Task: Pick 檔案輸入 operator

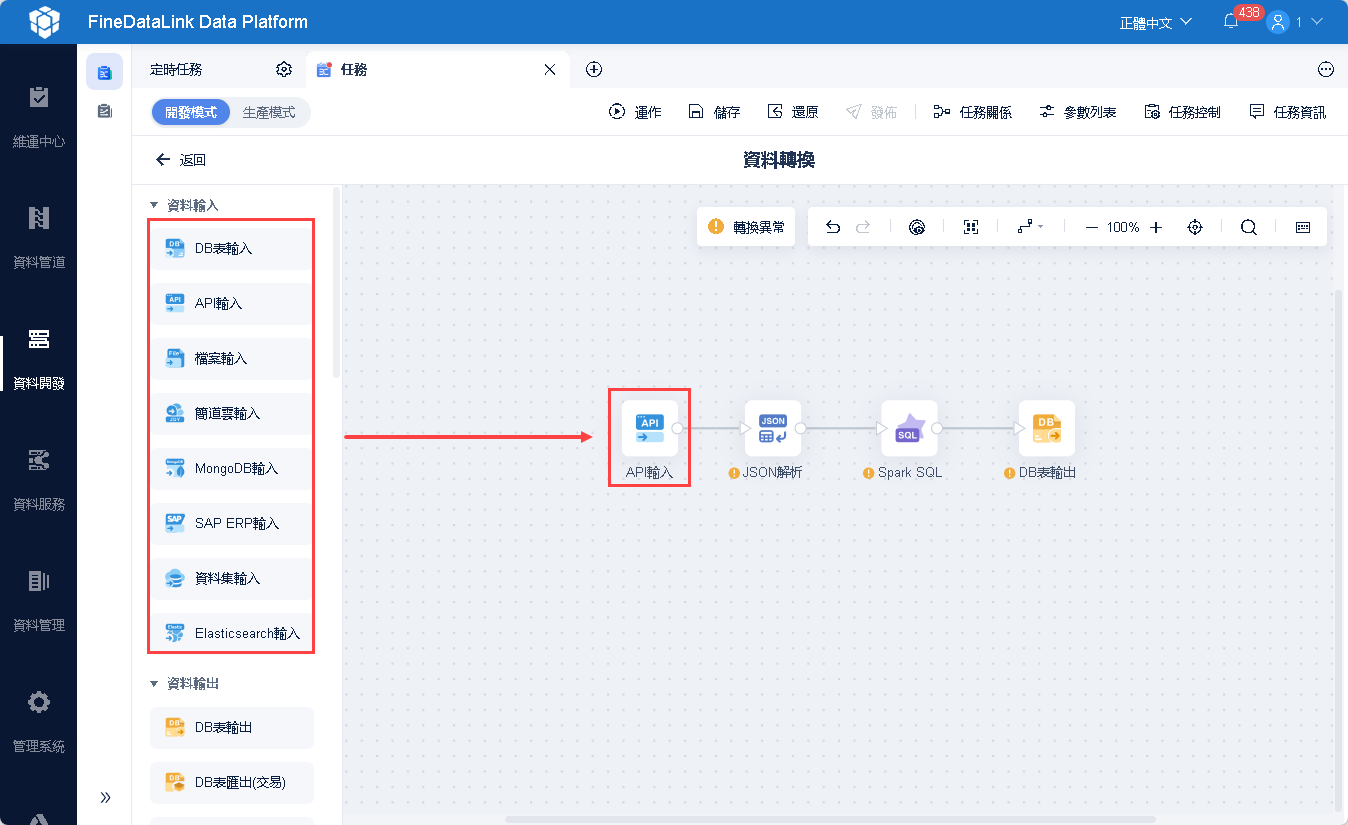Action: (231, 358)
